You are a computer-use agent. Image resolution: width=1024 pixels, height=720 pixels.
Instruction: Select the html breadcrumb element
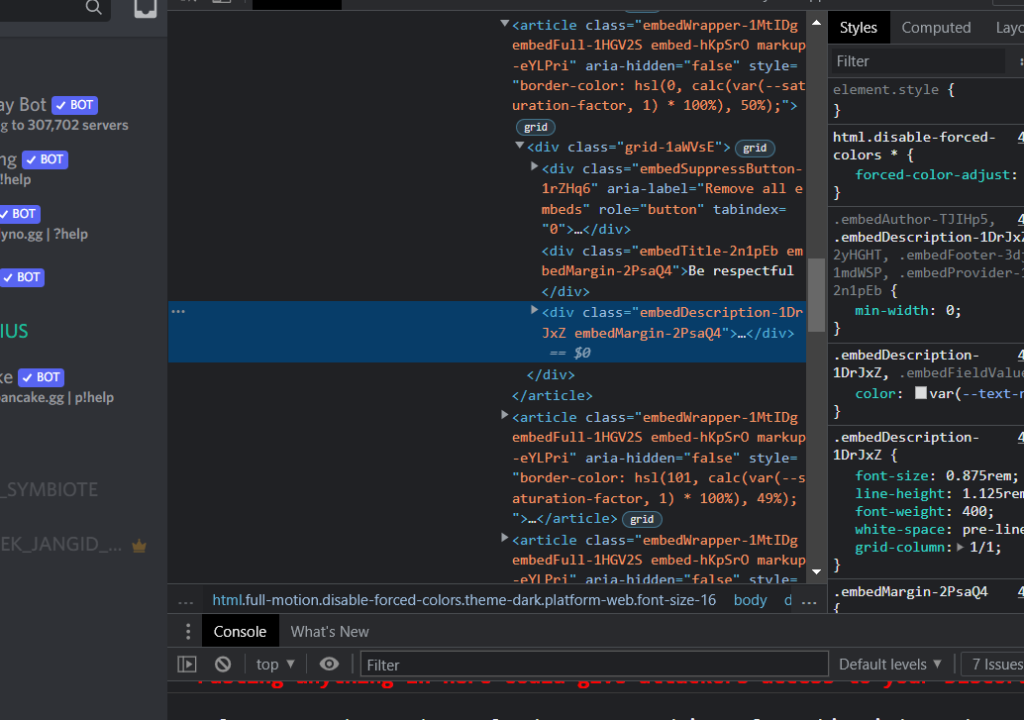tap(464, 600)
